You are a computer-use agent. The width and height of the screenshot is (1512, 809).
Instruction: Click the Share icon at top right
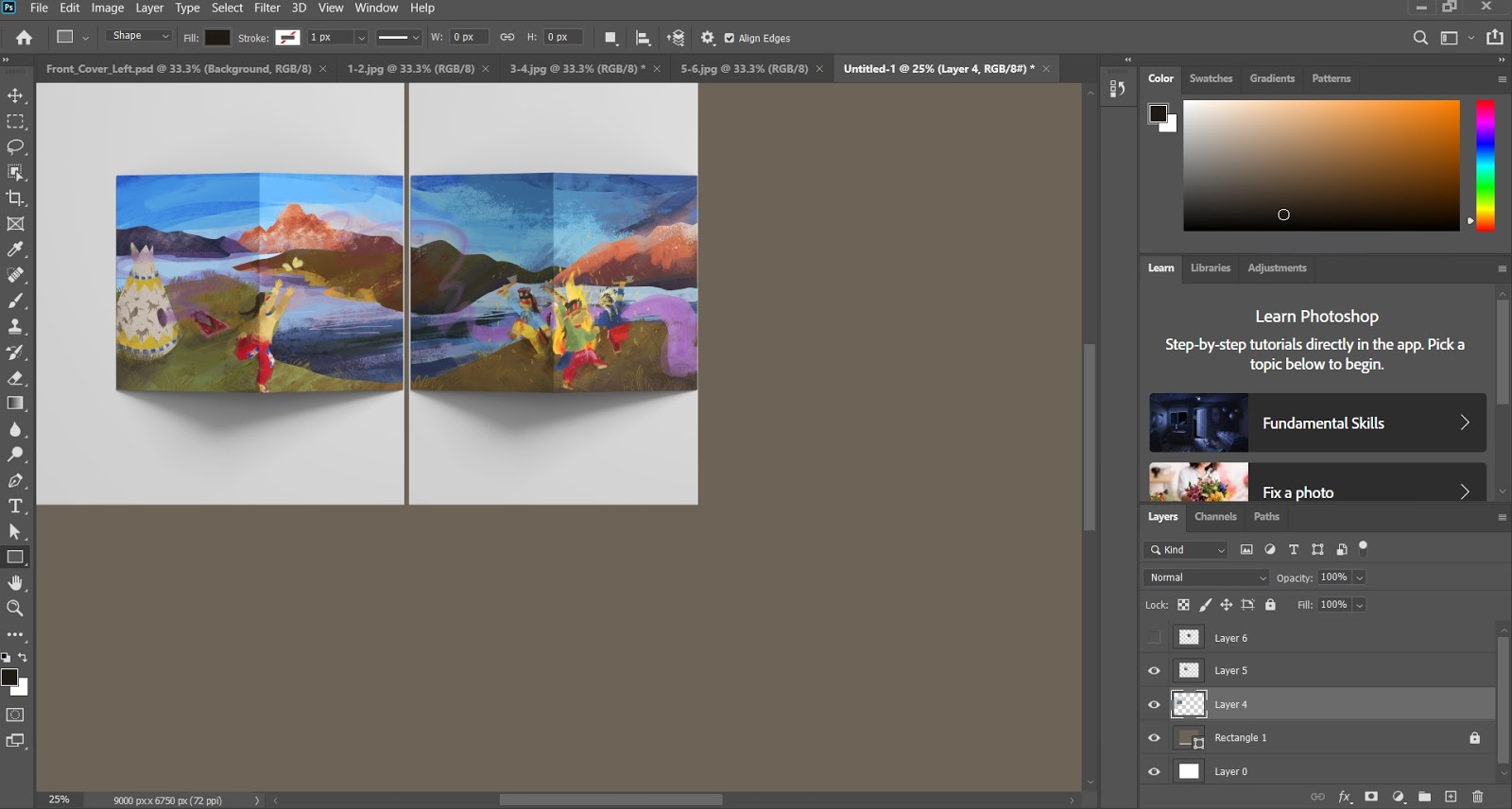(1495, 38)
